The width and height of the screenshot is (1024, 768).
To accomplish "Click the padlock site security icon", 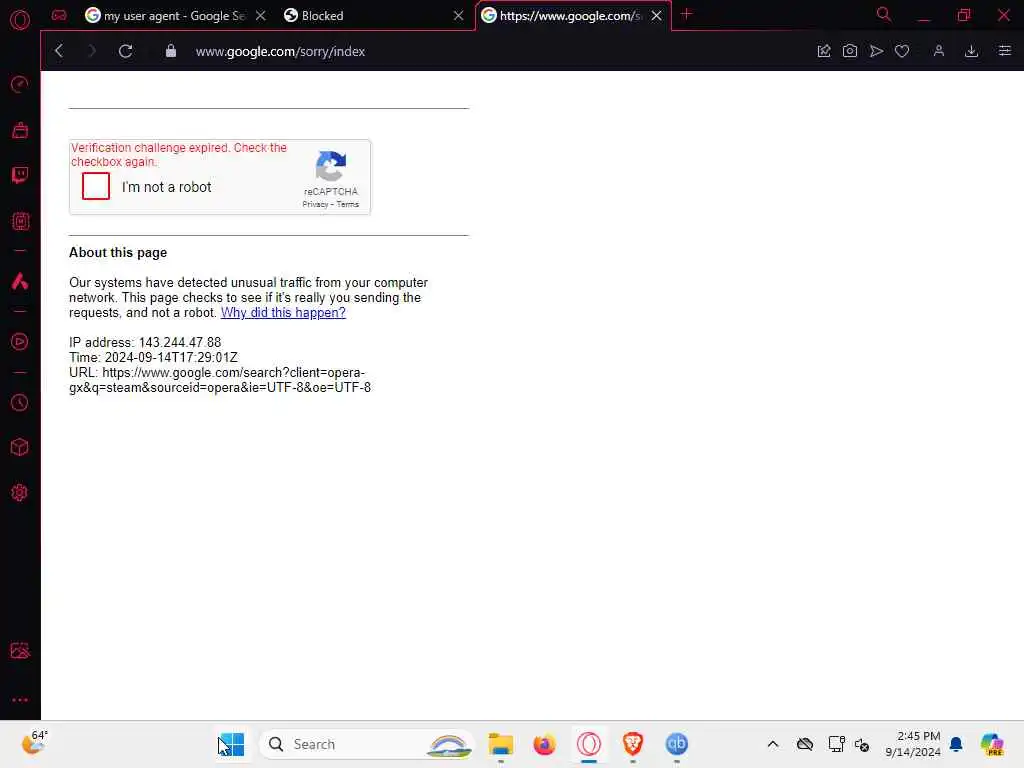I will (170, 51).
